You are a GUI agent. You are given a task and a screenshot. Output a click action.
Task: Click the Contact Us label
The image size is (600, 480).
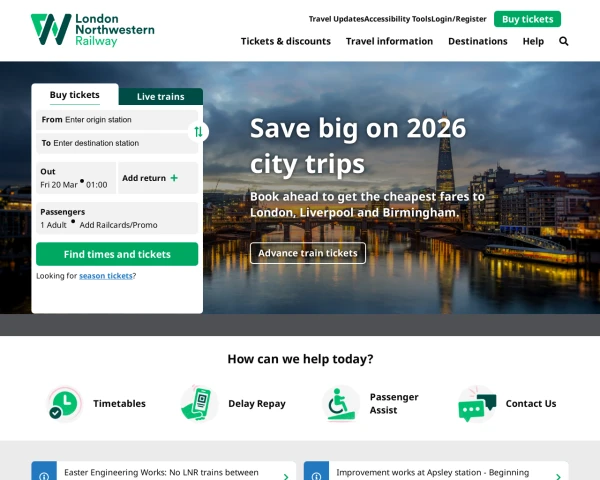coord(531,403)
